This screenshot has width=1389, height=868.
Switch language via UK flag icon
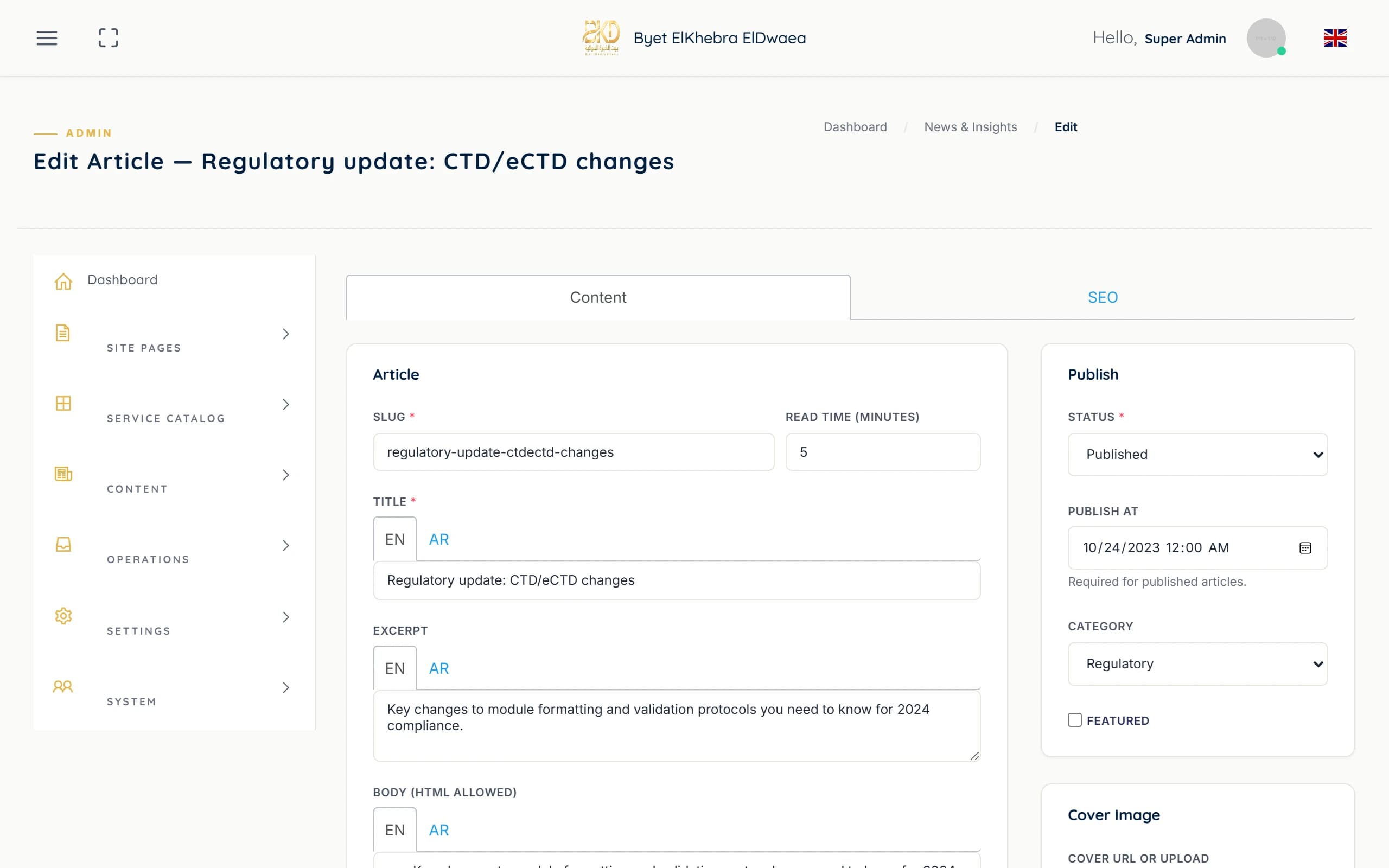point(1335,38)
